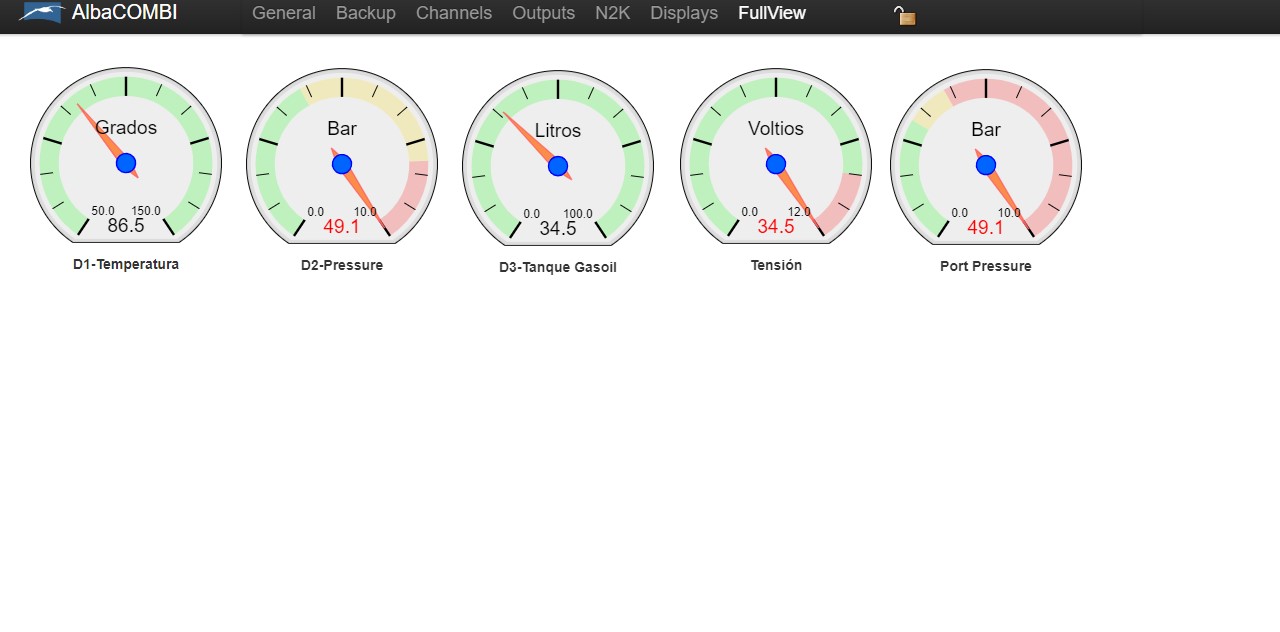Switch to the Channels tab
This screenshot has width=1280, height=632.
pyautogui.click(x=454, y=13)
